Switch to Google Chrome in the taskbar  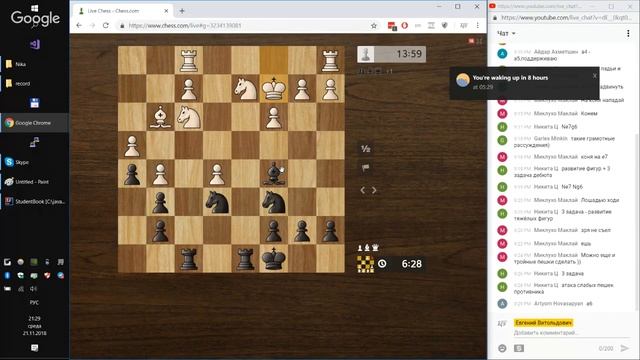(x=35, y=123)
